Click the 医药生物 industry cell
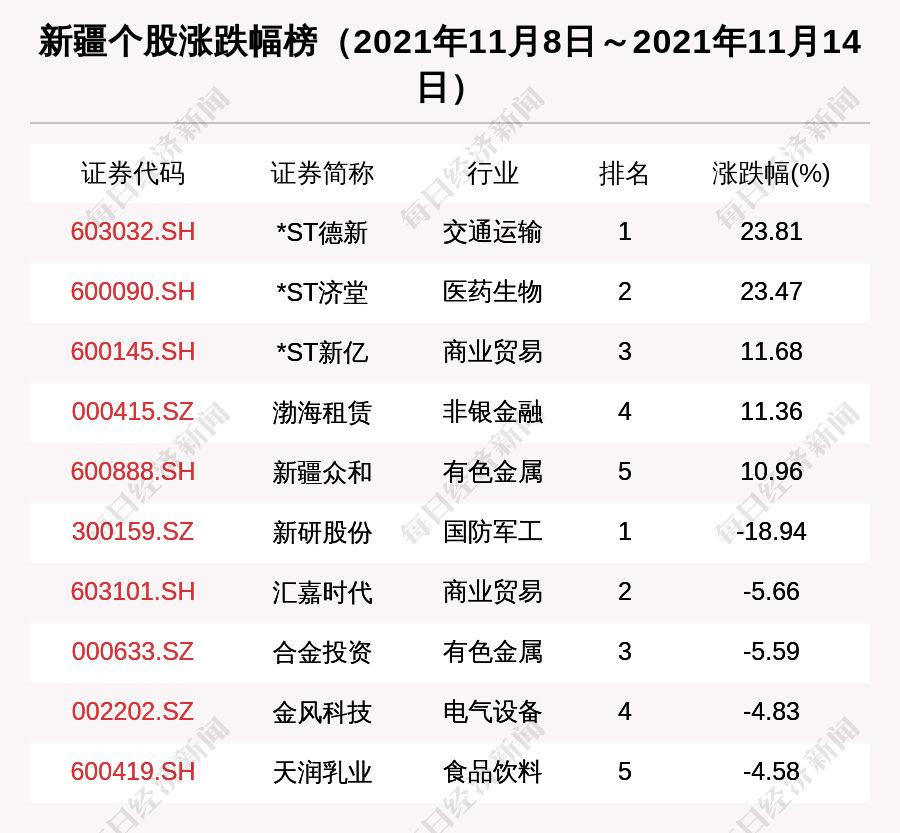Screen dimensions: 900x833 coord(492,292)
